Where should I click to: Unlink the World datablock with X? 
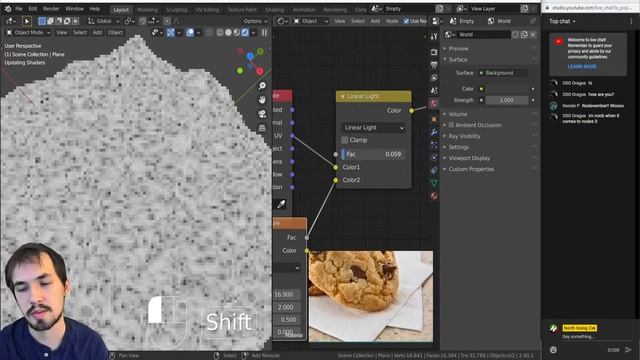point(533,35)
